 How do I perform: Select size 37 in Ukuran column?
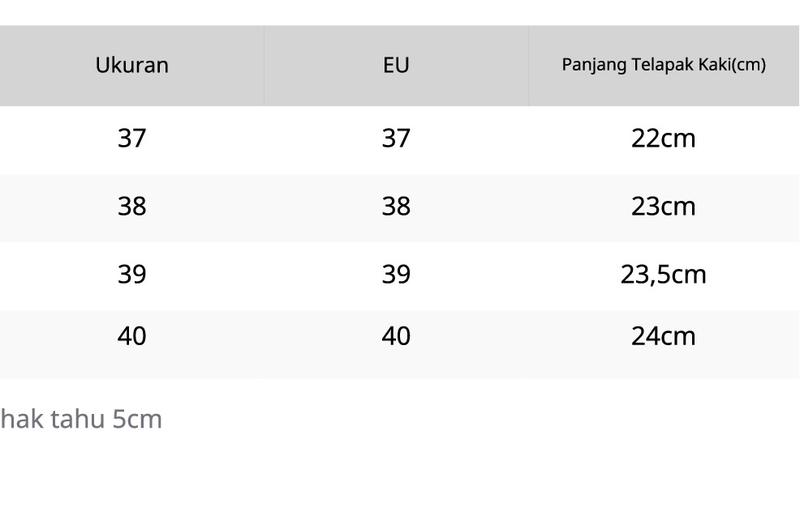click(x=132, y=138)
